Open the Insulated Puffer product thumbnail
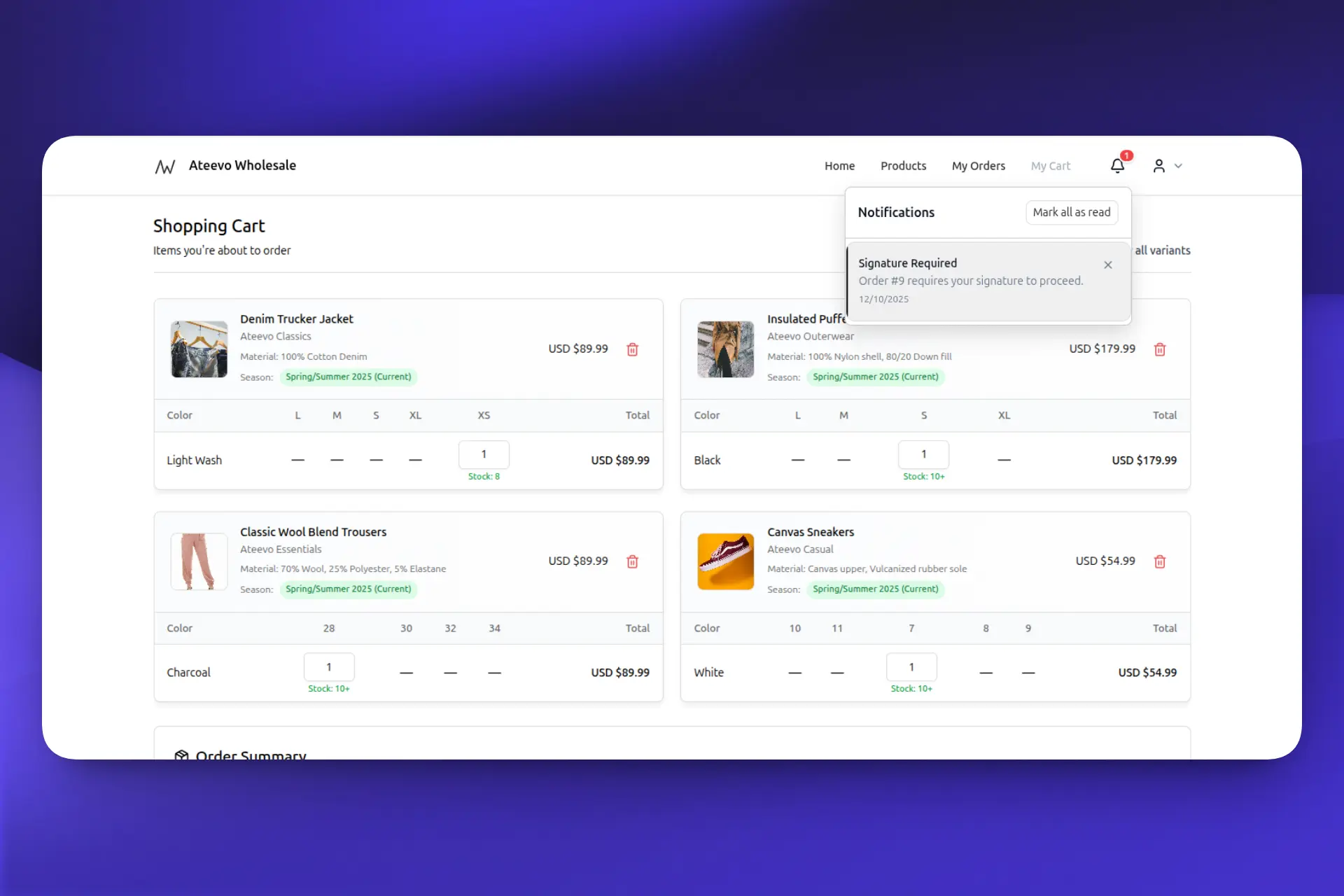 [726, 349]
